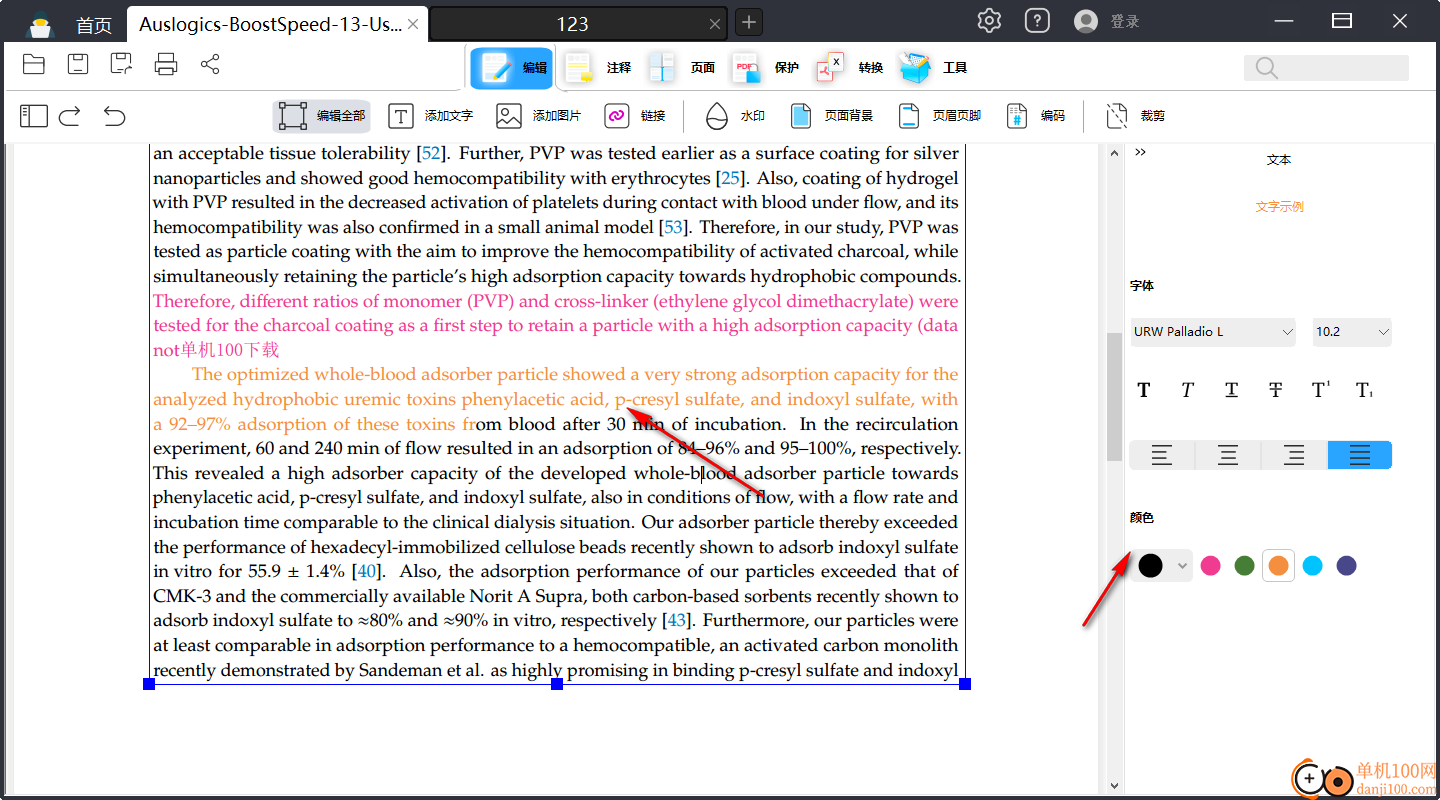
Task: Open the URW Palladio L font dropdown
Action: coord(1212,332)
